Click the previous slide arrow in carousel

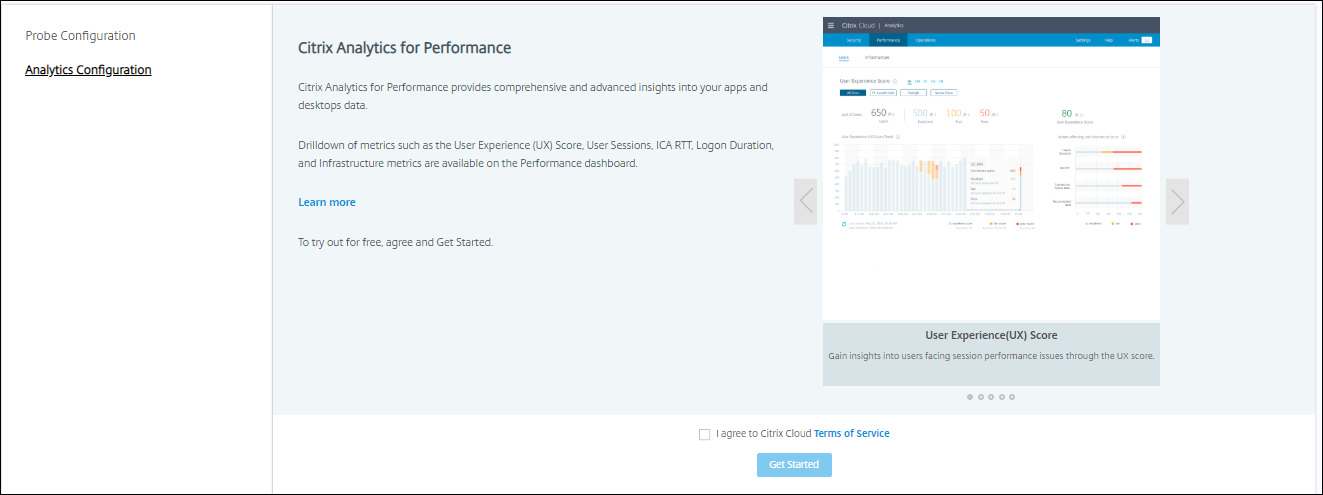[x=806, y=202]
